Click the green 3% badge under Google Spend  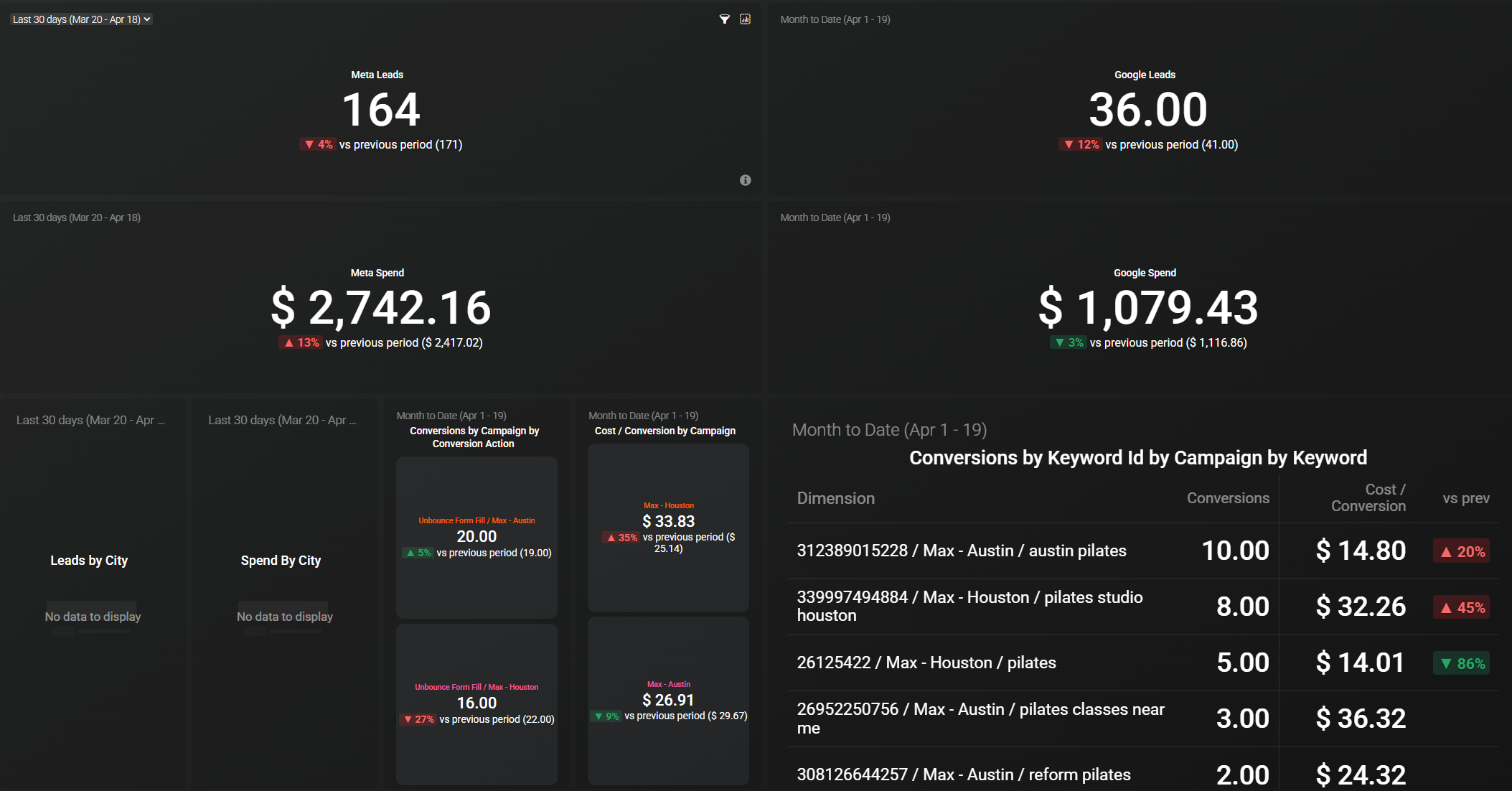tap(1069, 342)
